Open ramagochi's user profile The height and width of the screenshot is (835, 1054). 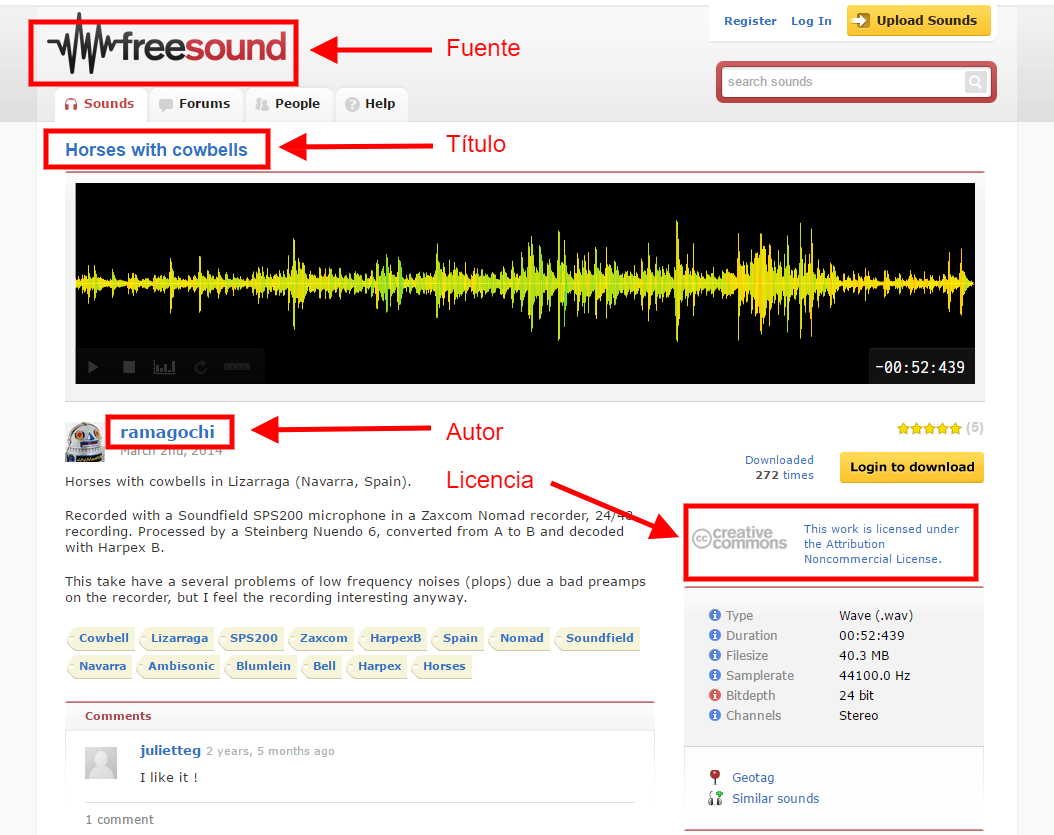tap(167, 432)
